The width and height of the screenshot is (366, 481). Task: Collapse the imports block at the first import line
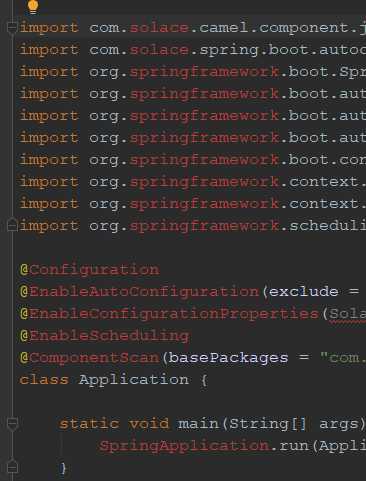tap(12, 28)
